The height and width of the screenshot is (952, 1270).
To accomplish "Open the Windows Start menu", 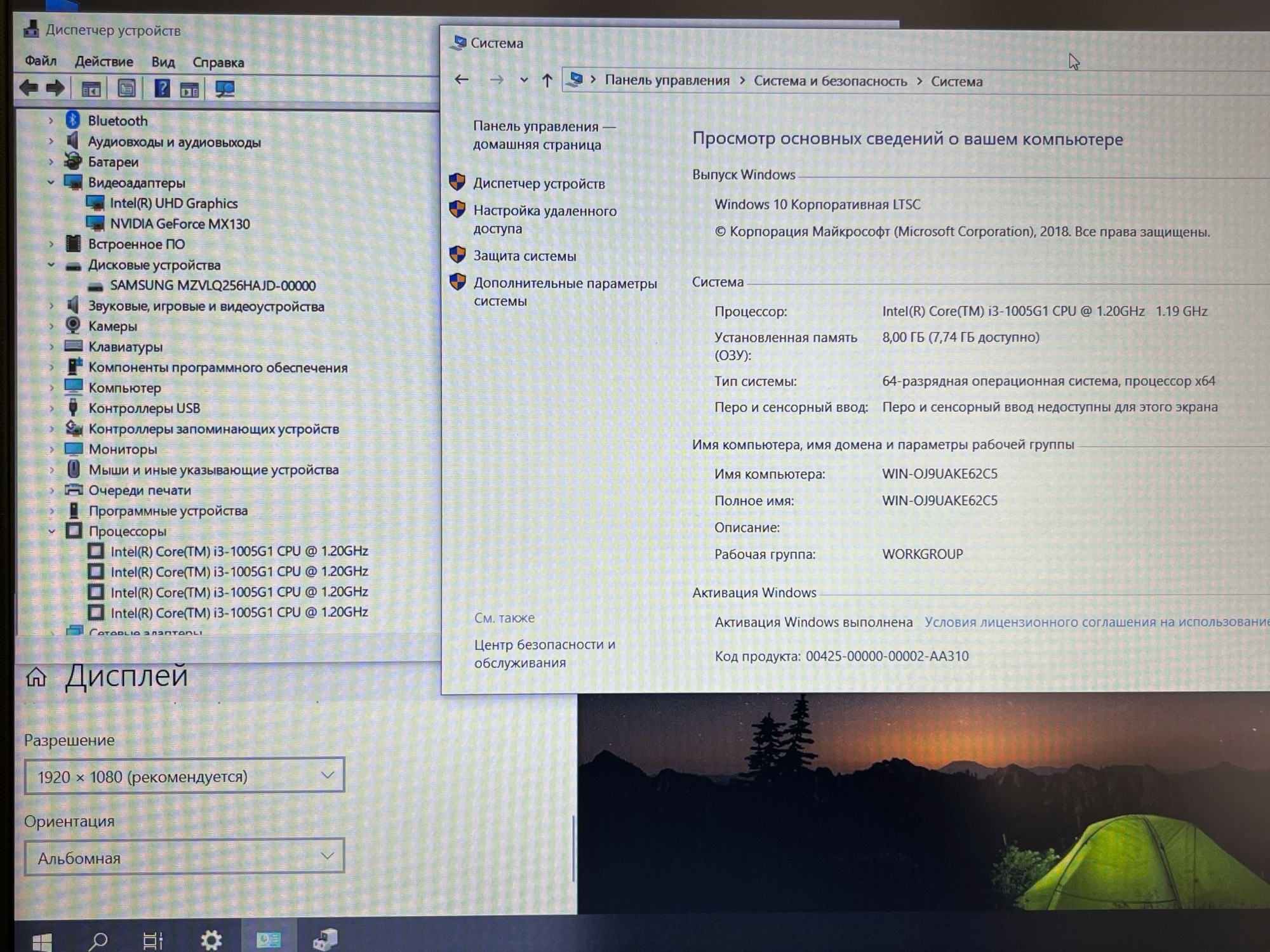I will (42, 941).
